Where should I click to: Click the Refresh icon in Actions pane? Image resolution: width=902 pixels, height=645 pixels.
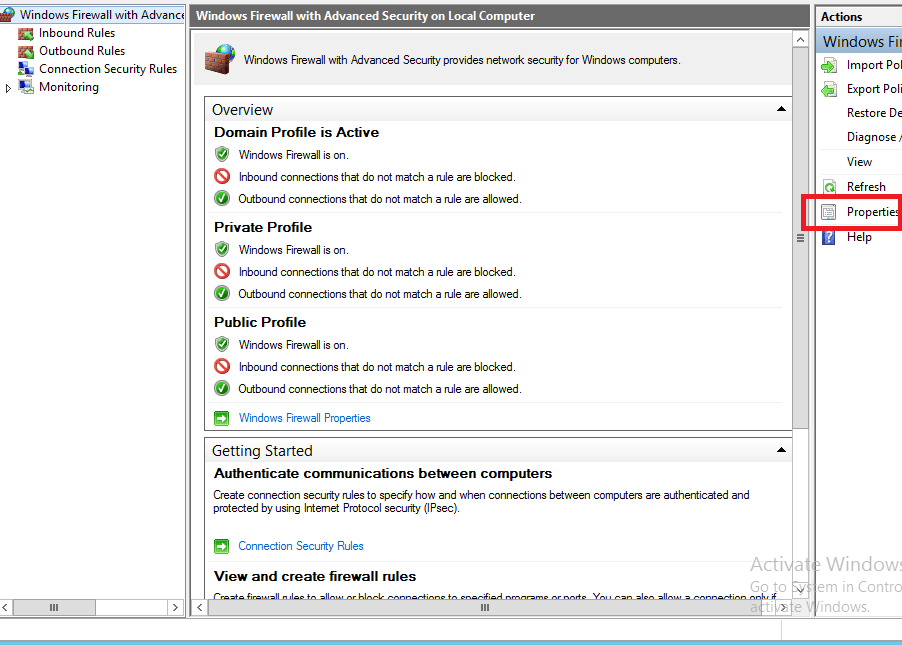point(829,187)
